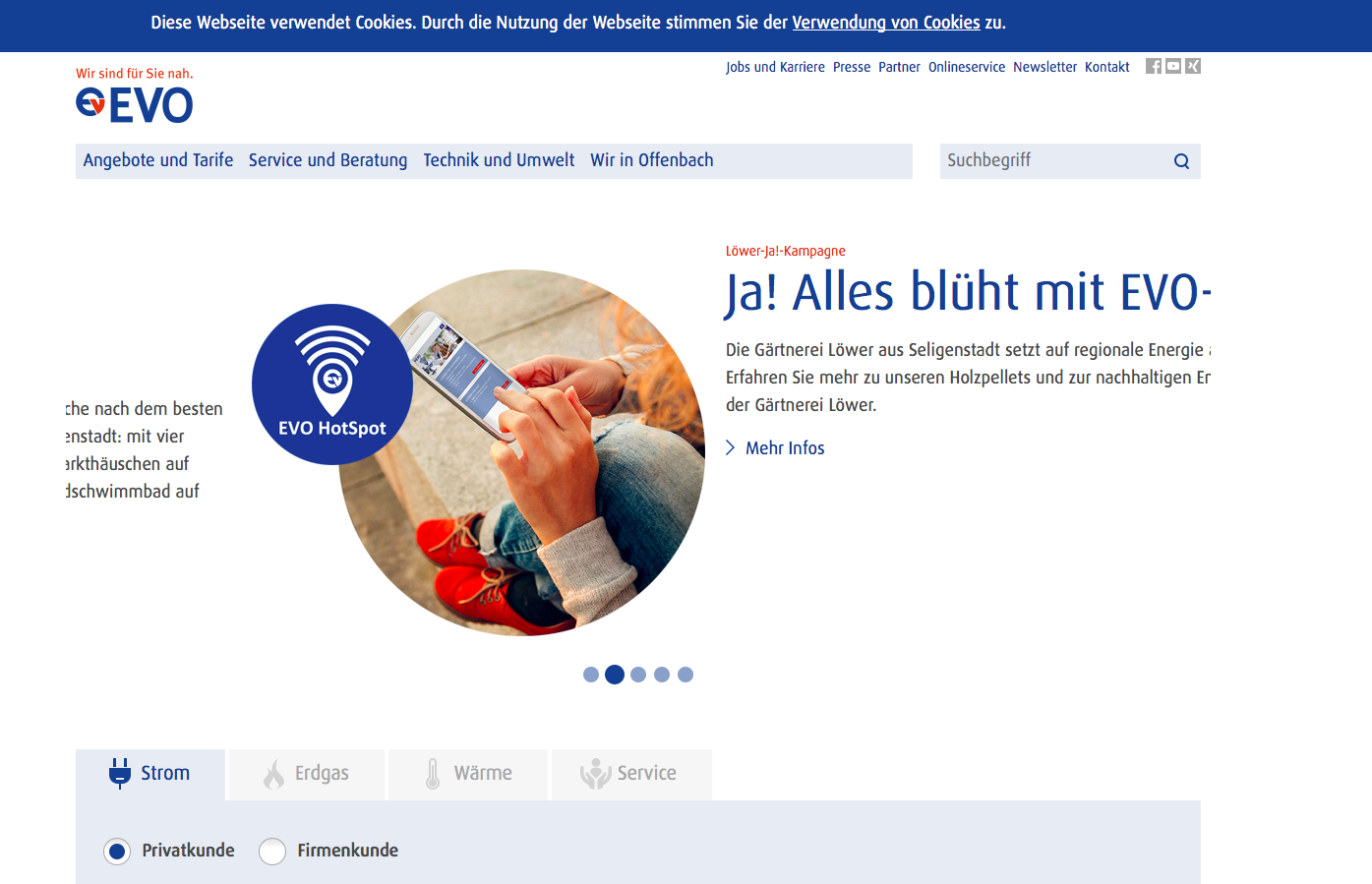
Task: Jump to first carousel slide dot
Action: [x=591, y=675]
